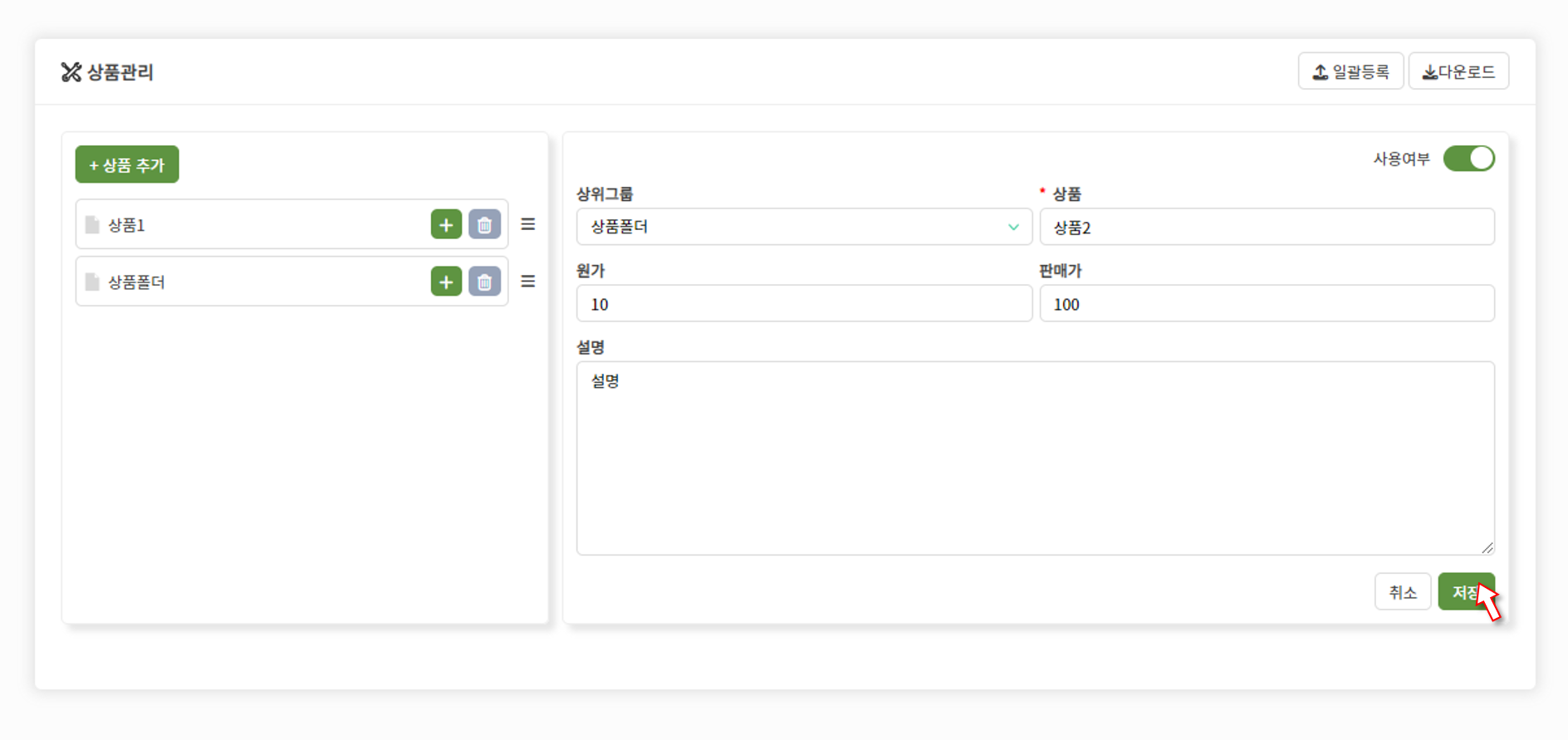
Task: Click the resize grip of 설명 textarea
Action: point(1487,547)
